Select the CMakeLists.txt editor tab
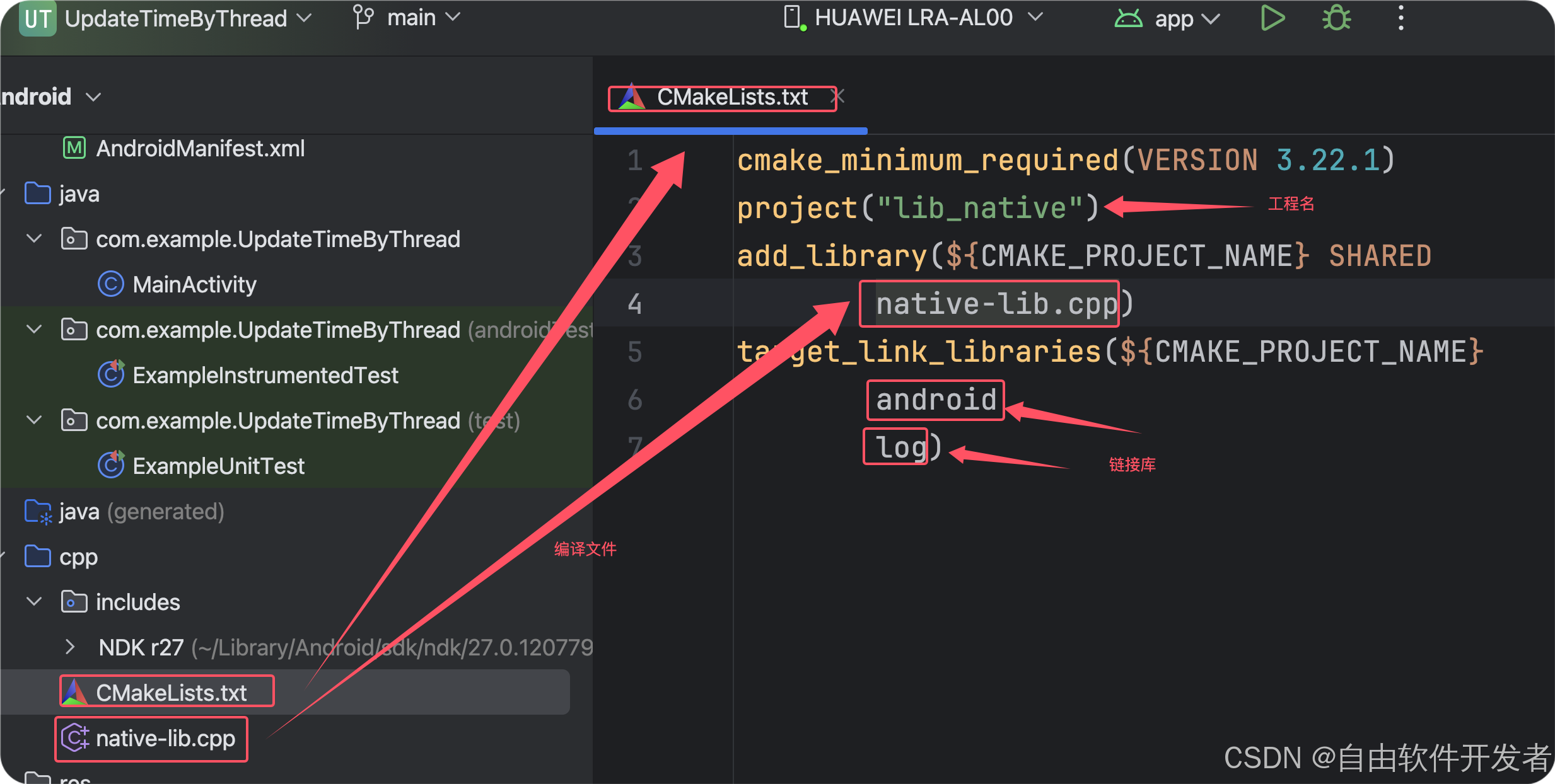This screenshot has width=1555, height=784. [x=731, y=97]
